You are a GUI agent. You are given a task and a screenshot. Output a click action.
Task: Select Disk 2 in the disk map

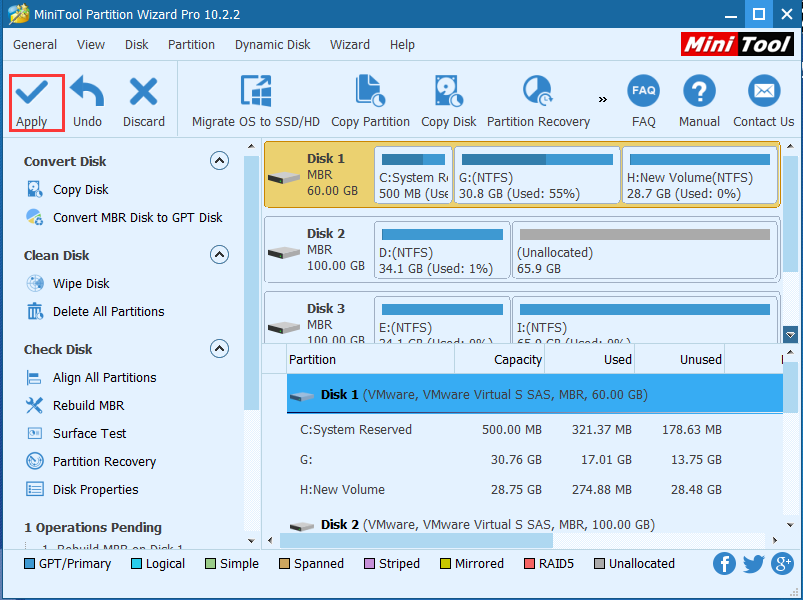tap(318, 250)
